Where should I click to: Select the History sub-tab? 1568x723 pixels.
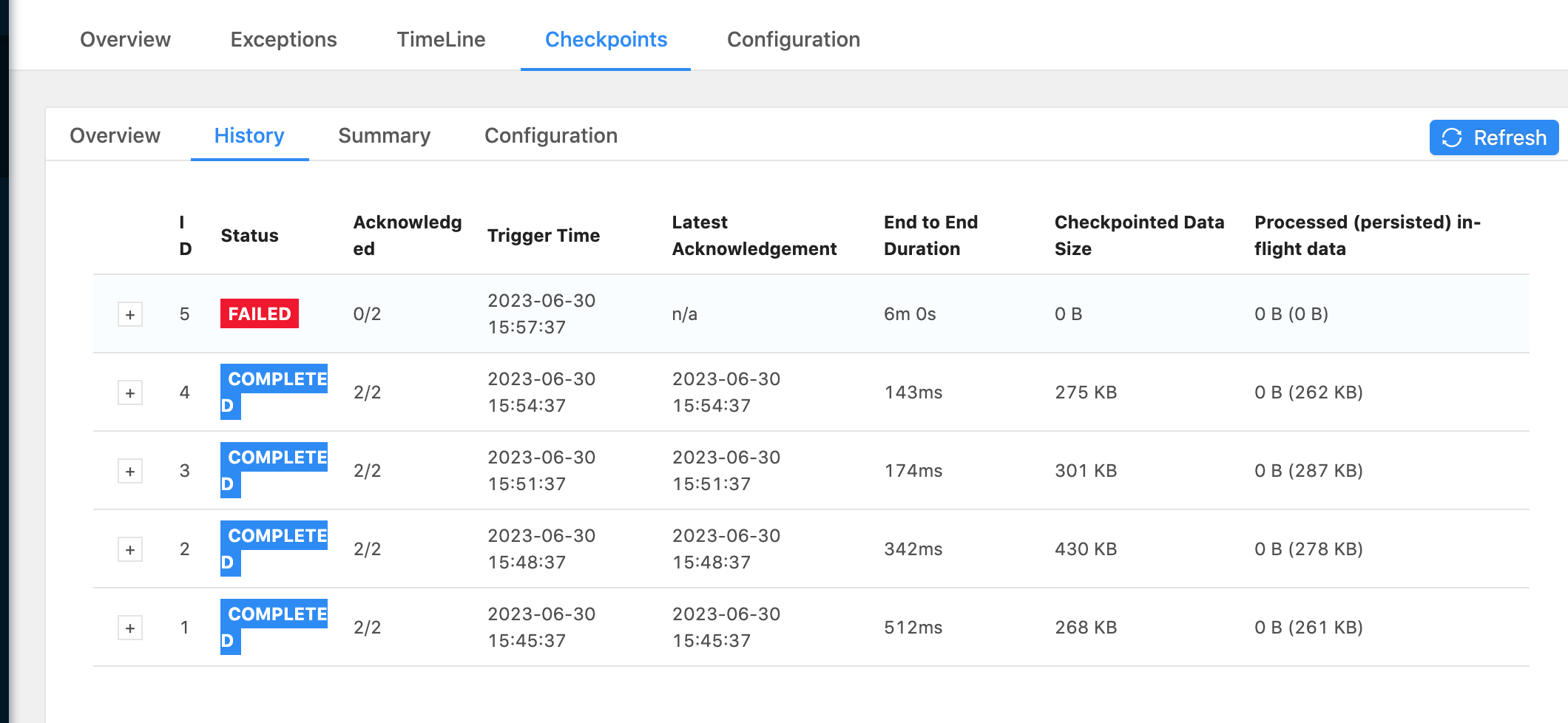249,135
